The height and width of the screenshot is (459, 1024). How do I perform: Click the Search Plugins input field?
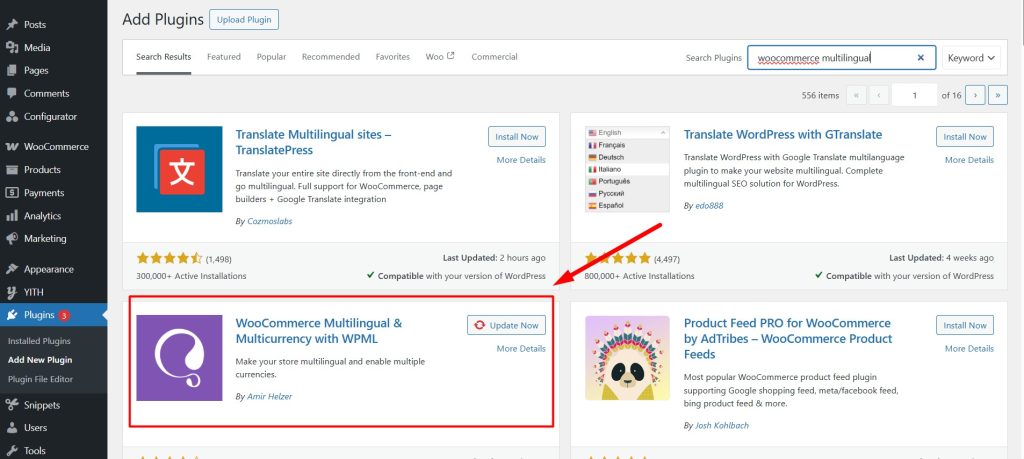830,58
